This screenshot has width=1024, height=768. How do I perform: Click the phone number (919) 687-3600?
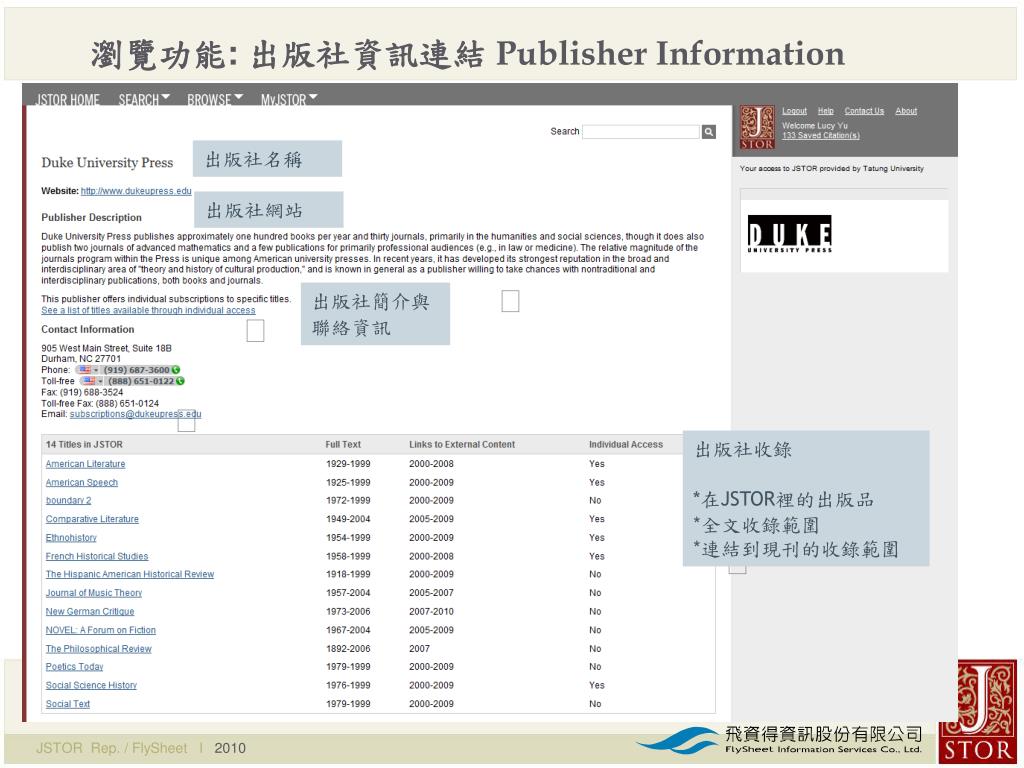(136, 370)
